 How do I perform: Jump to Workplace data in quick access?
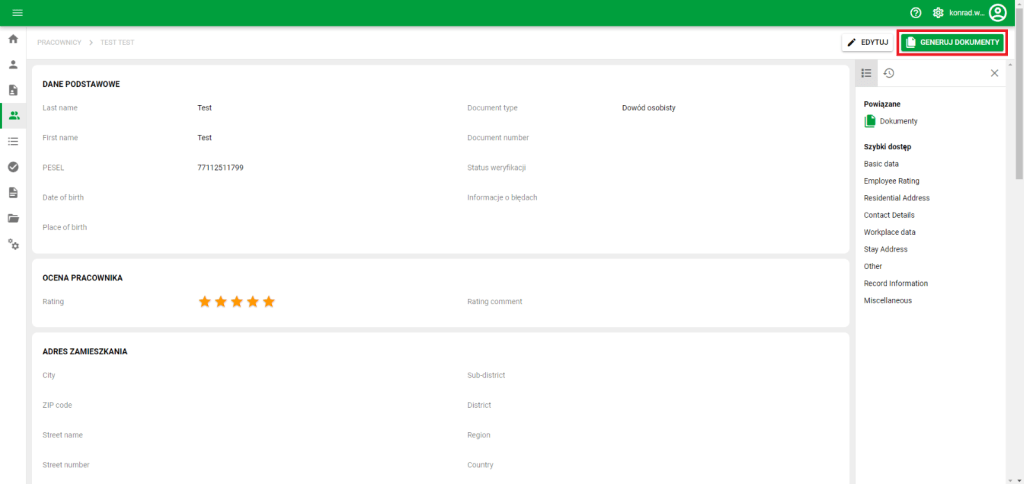coord(889,232)
